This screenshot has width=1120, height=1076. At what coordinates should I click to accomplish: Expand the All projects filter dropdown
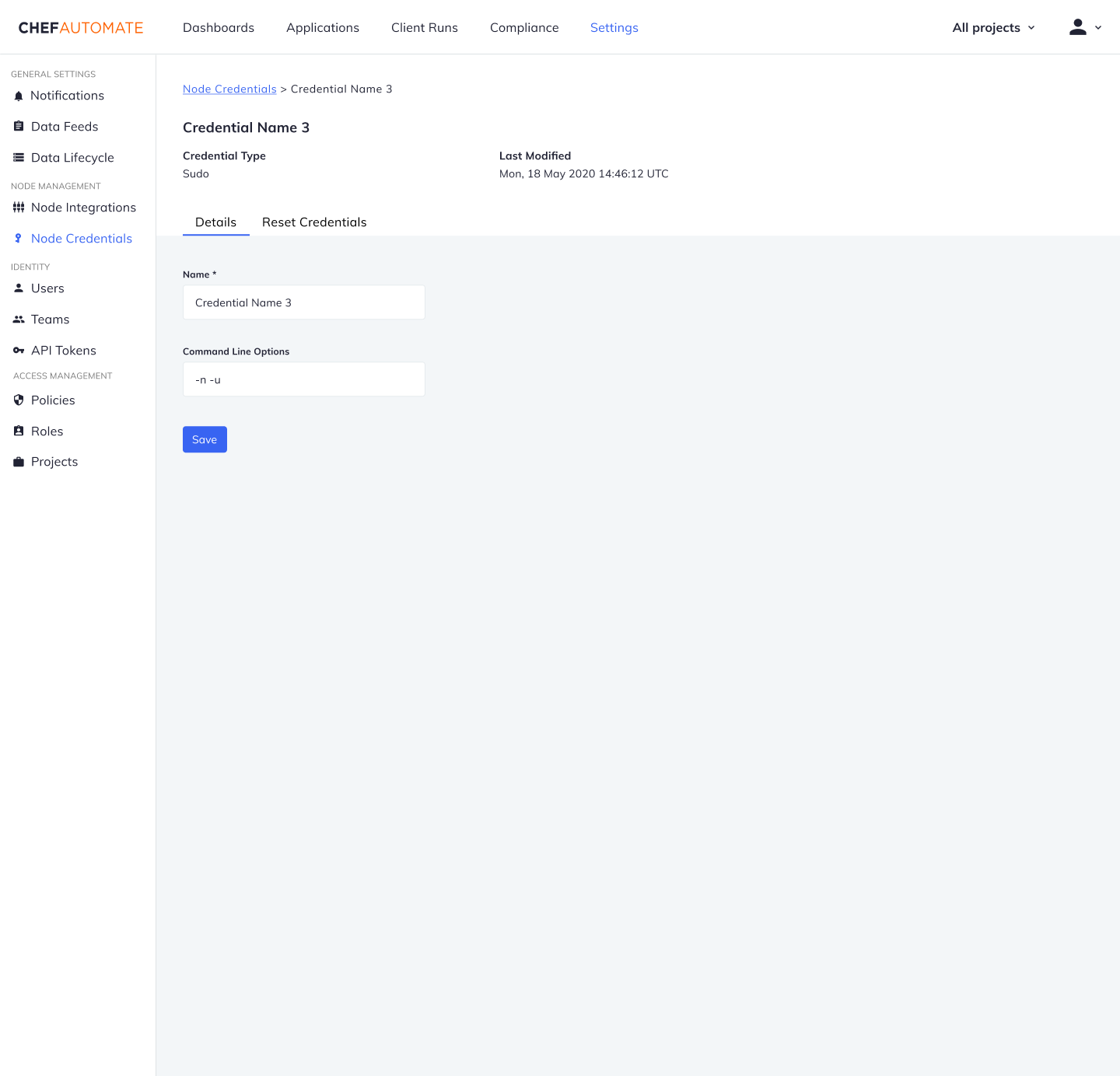[994, 28]
